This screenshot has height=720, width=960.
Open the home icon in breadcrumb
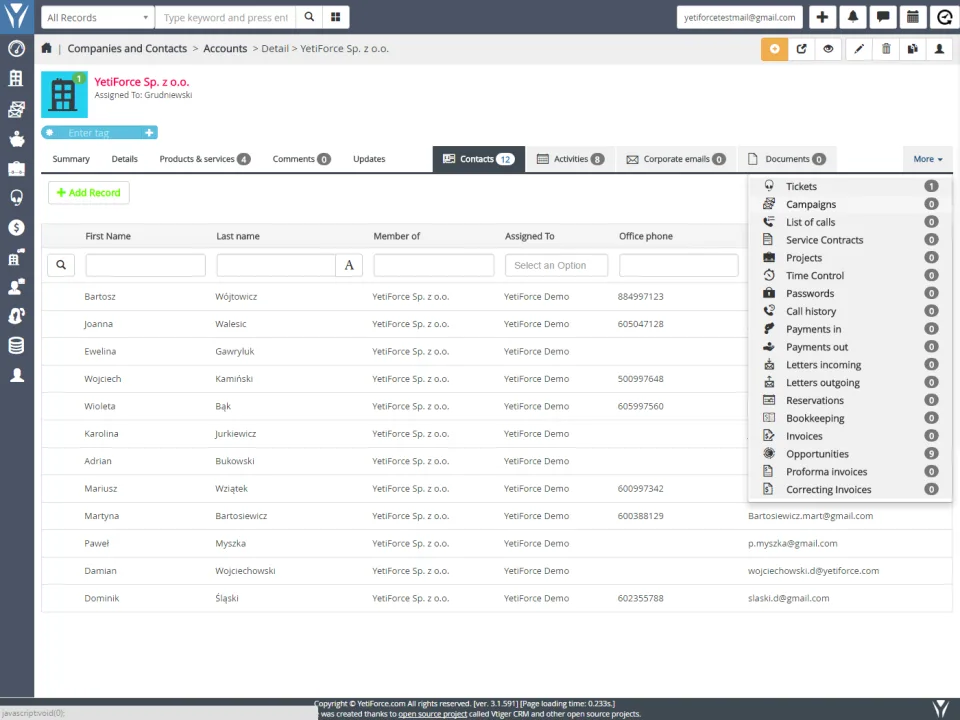click(47, 48)
